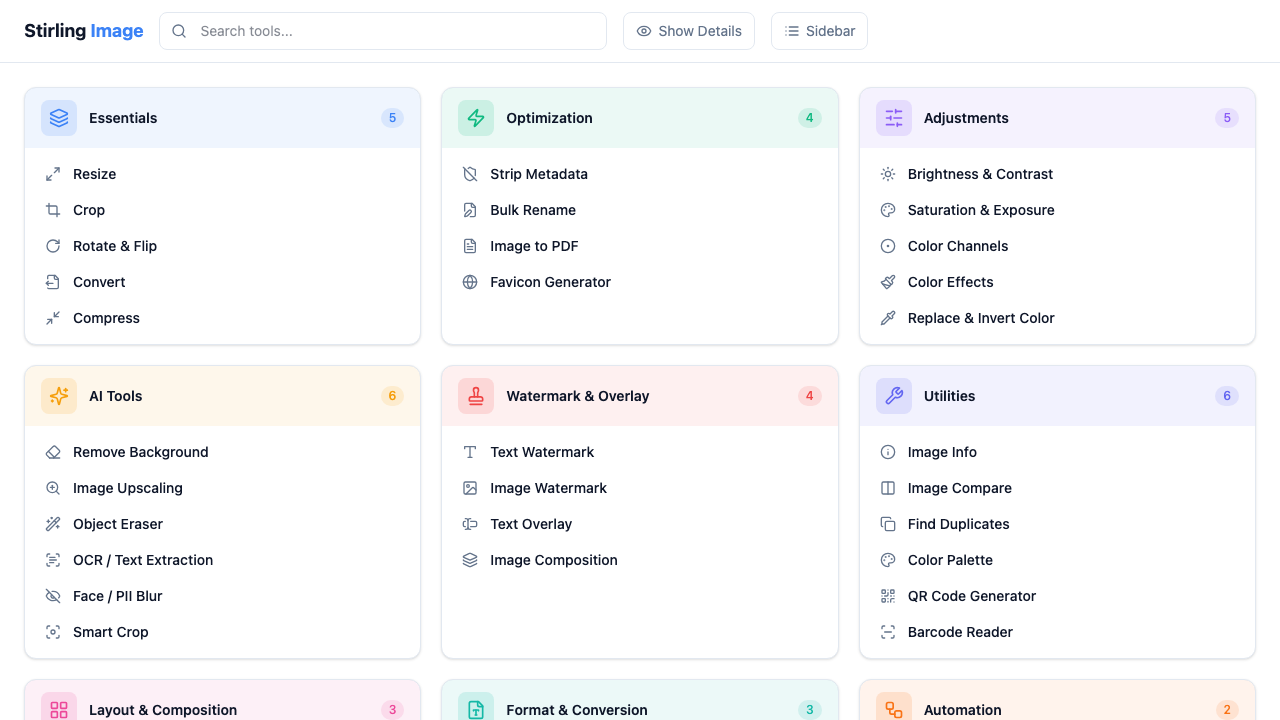Select the Favicon Generator globe icon
Screen dimensions: 1280x720
tap(470, 282)
